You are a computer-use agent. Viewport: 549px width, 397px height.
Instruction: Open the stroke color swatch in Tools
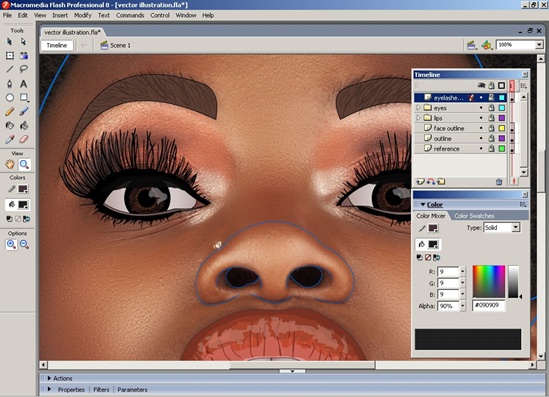click(23, 189)
